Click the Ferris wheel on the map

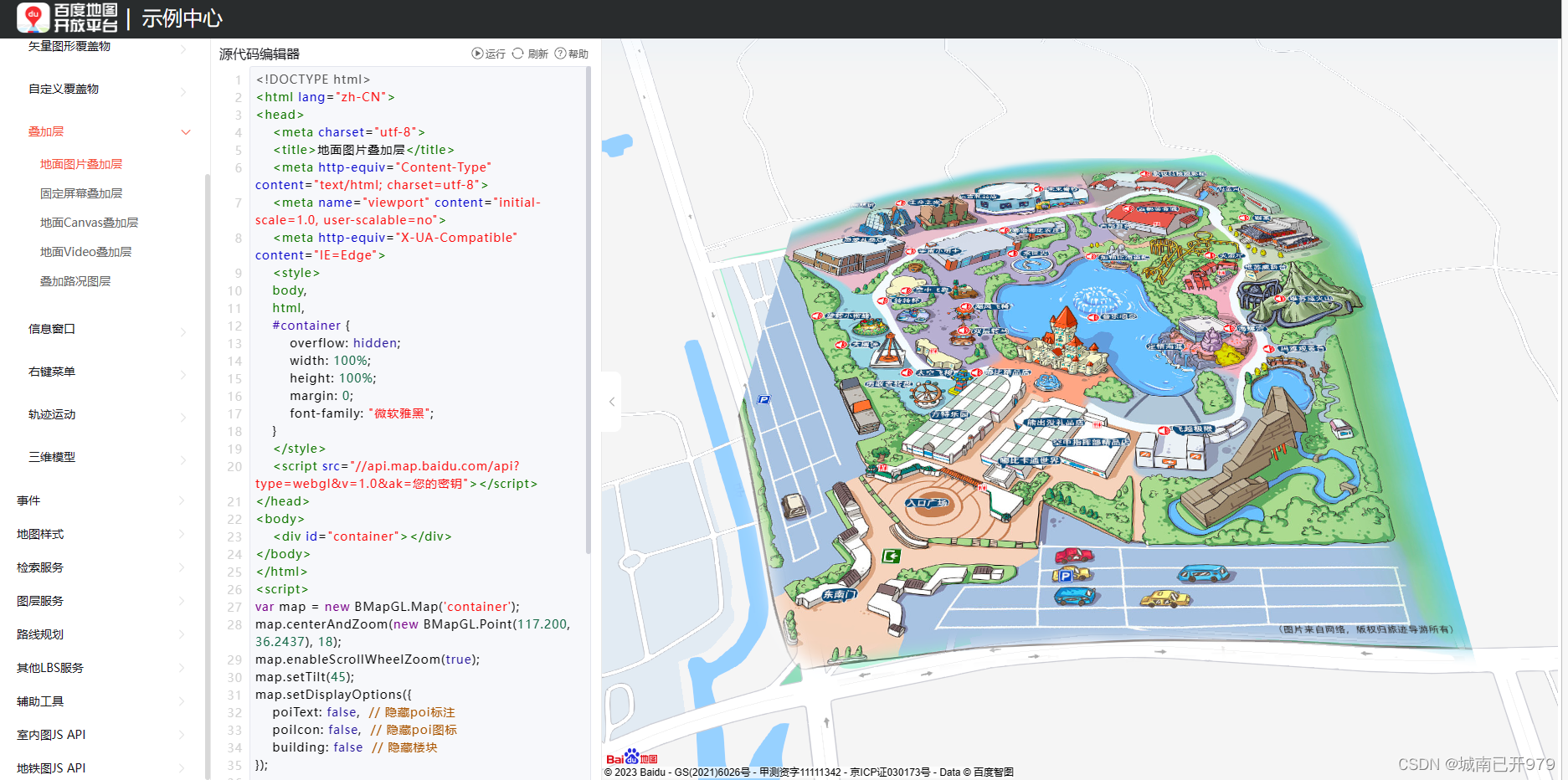(926, 393)
